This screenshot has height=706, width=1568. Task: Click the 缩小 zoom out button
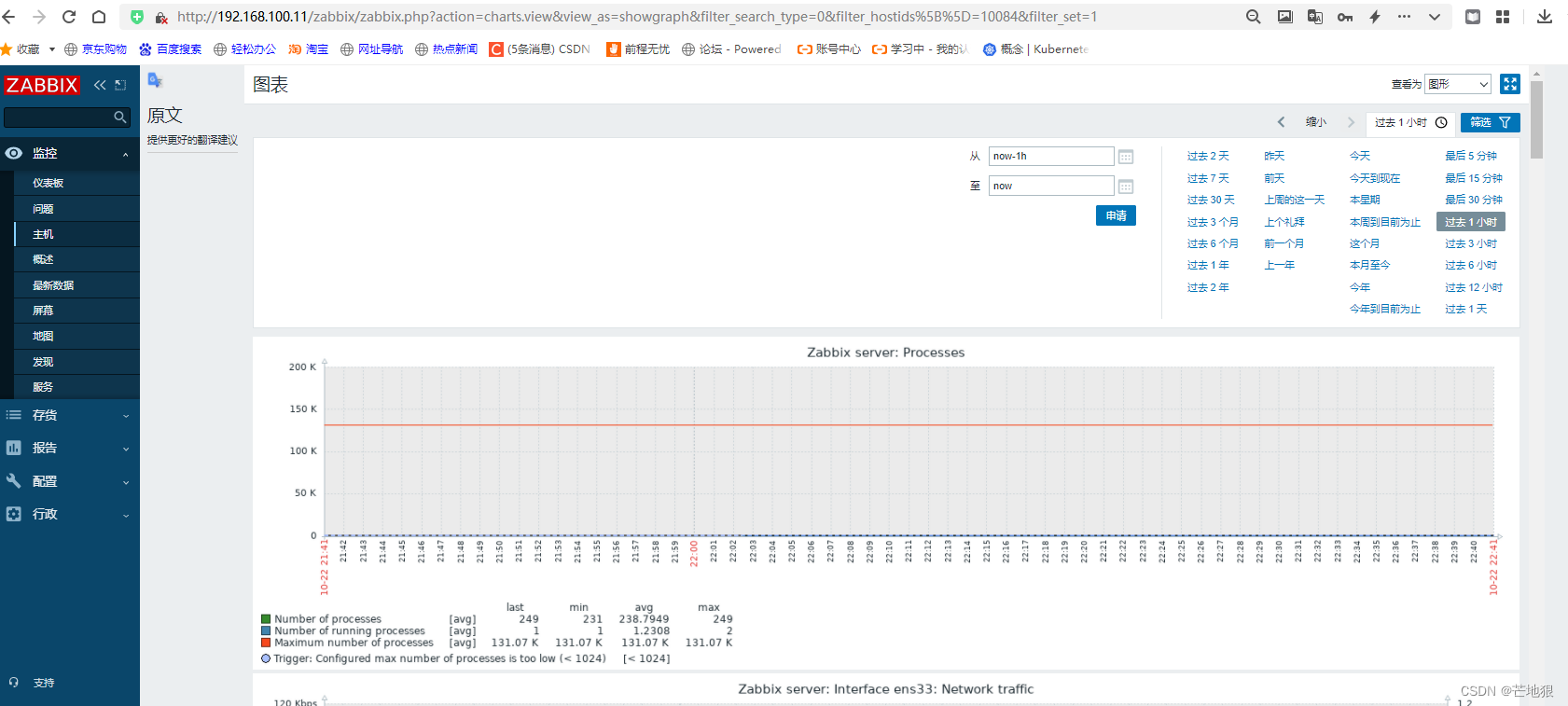pyautogui.click(x=1316, y=122)
